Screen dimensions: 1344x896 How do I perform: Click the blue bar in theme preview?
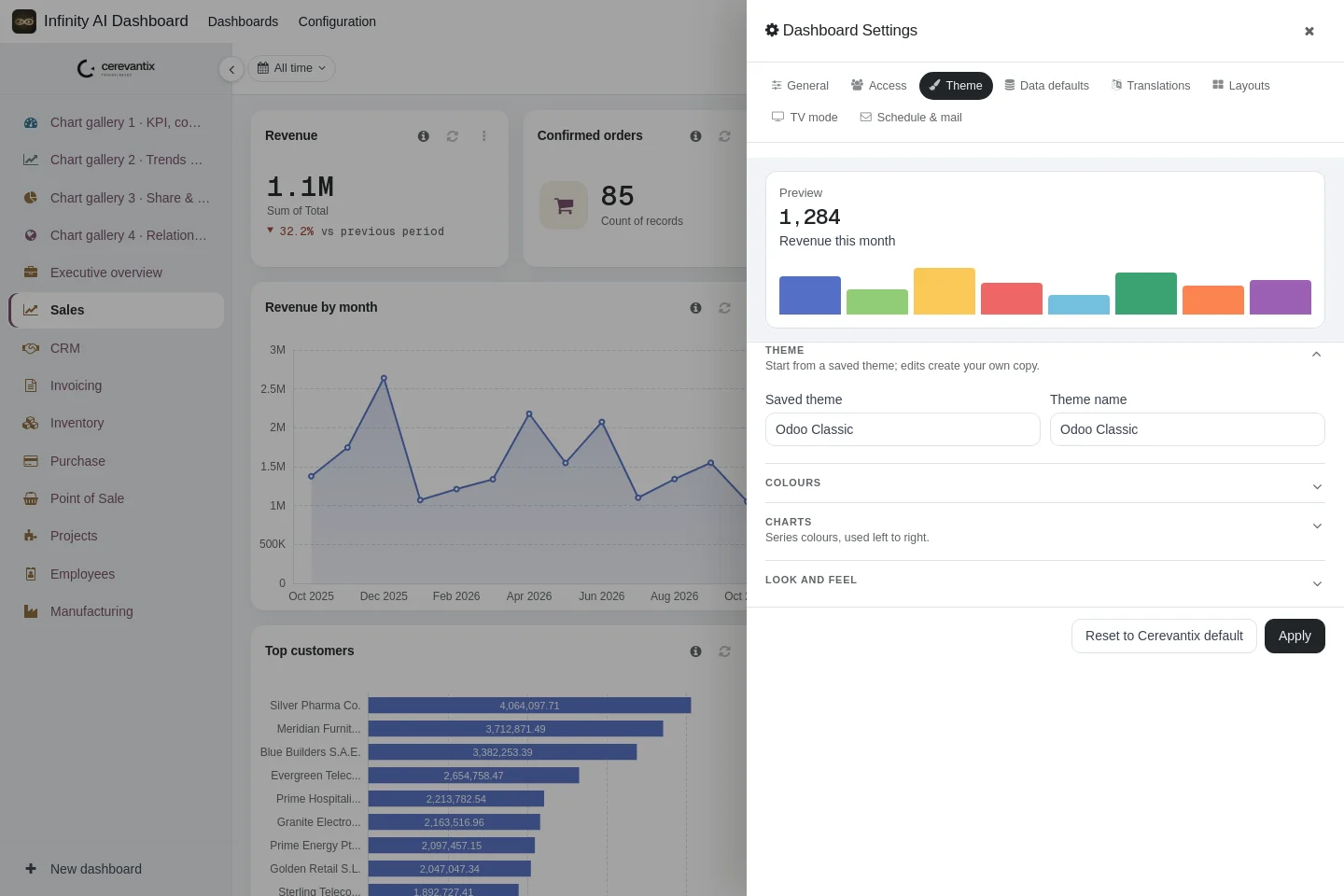(x=810, y=296)
